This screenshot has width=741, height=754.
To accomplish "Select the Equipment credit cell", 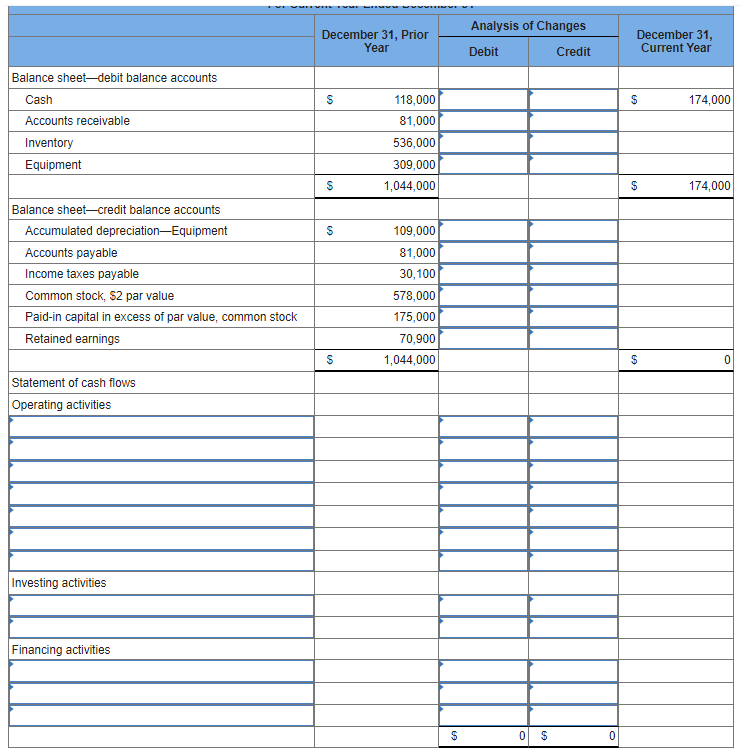I will [x=573, y=164].
